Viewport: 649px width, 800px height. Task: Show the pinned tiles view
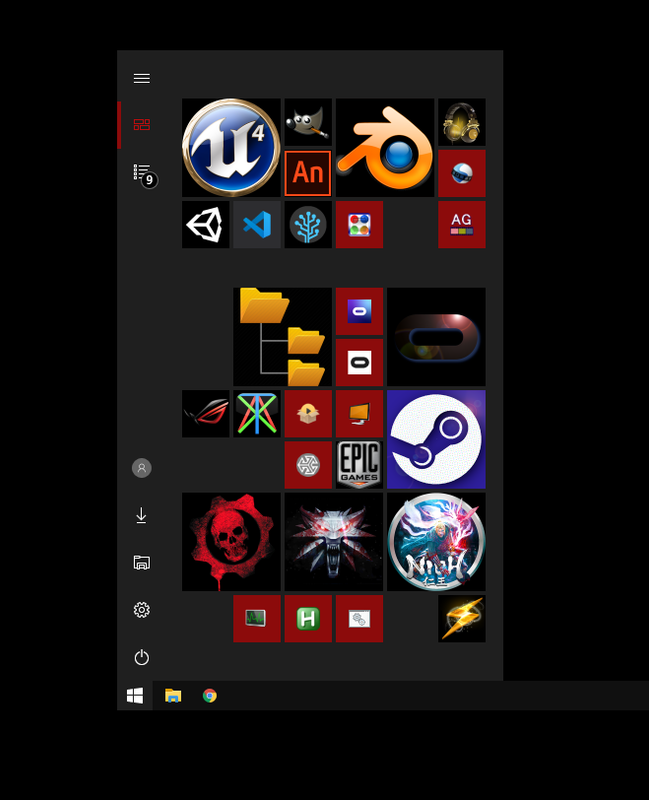[x=142, y=125]
